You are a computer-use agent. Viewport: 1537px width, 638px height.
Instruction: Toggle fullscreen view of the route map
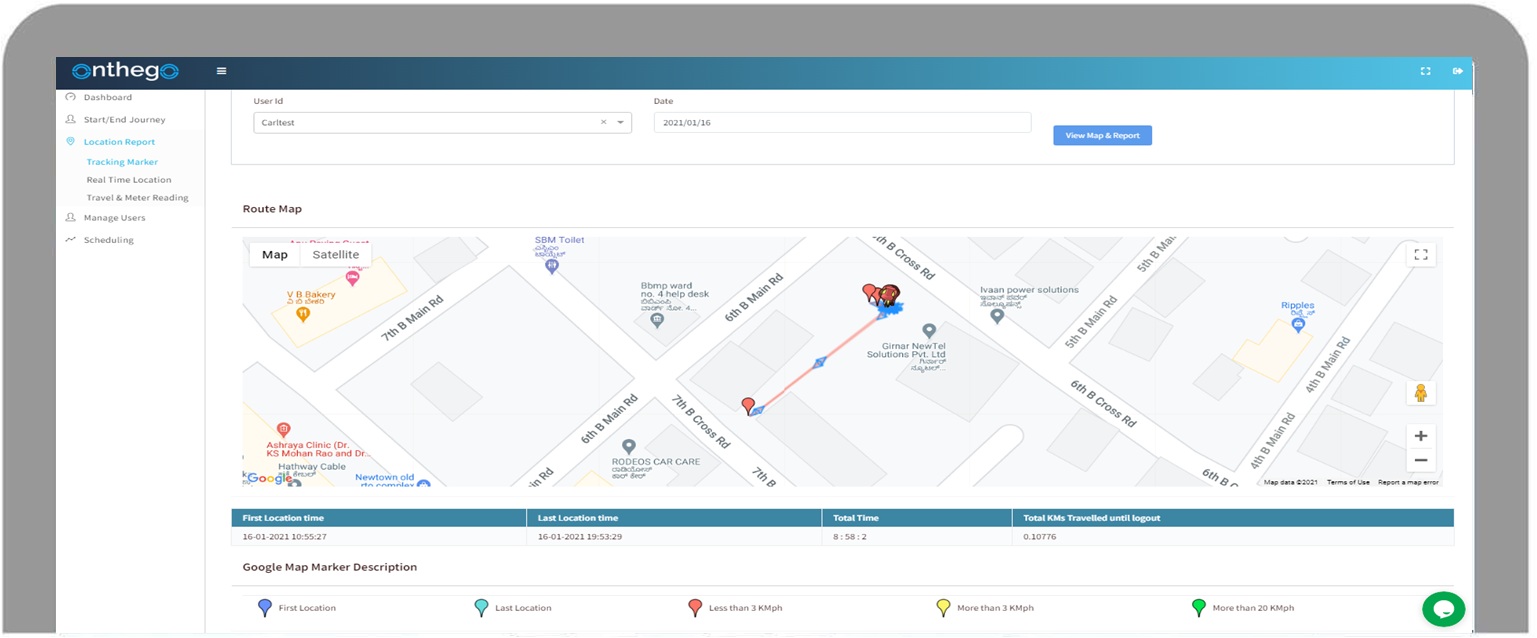coord(1420,255)
